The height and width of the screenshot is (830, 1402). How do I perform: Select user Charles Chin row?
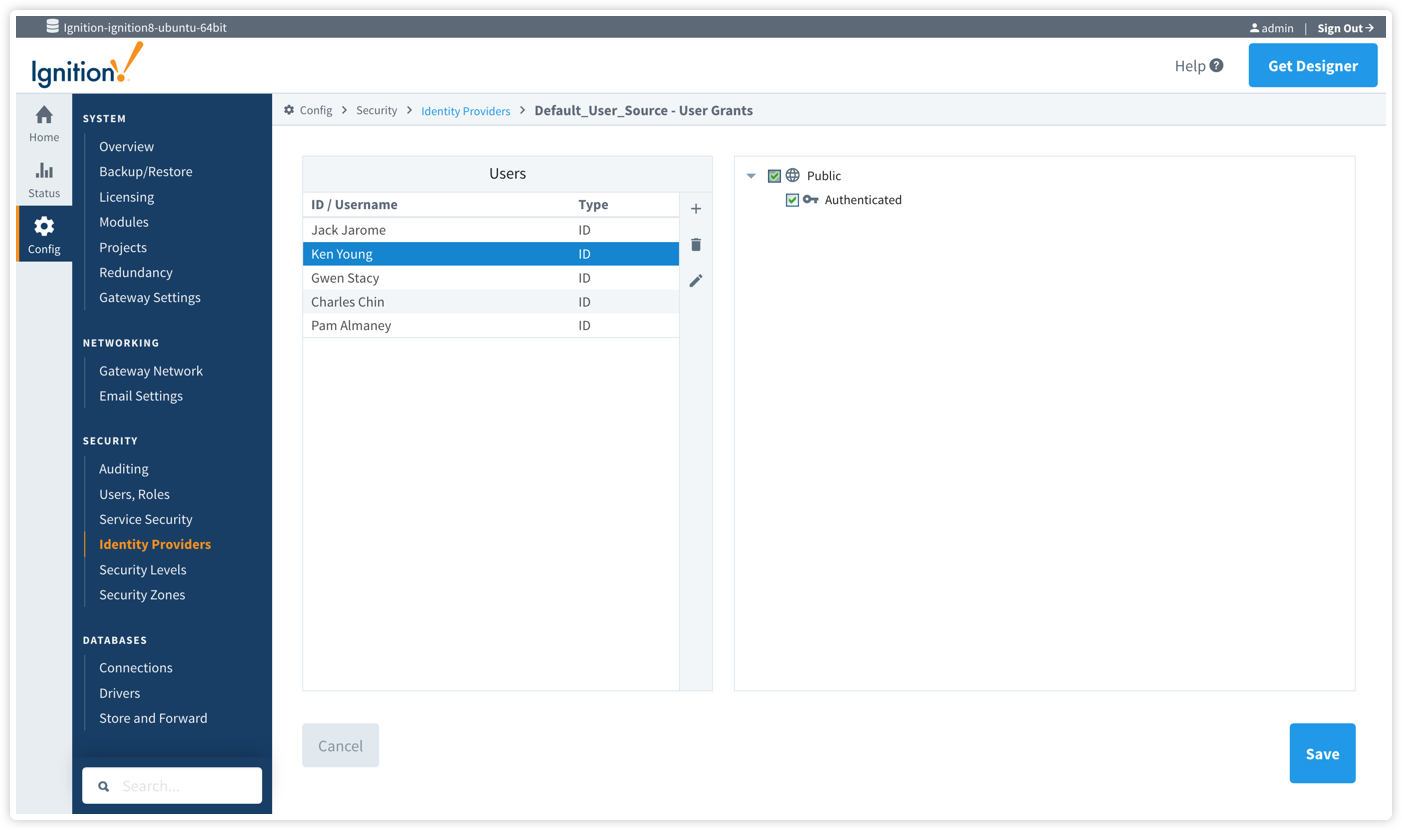pyautogui.click(x=490, y=302)
